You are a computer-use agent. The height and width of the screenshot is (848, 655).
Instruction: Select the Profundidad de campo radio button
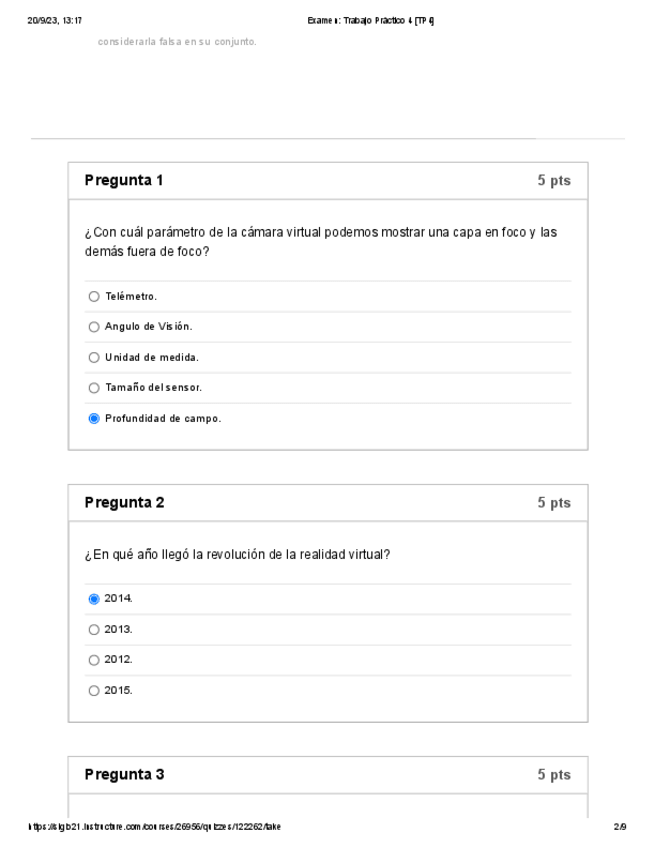pyautogui.click(x=94, y=418)
